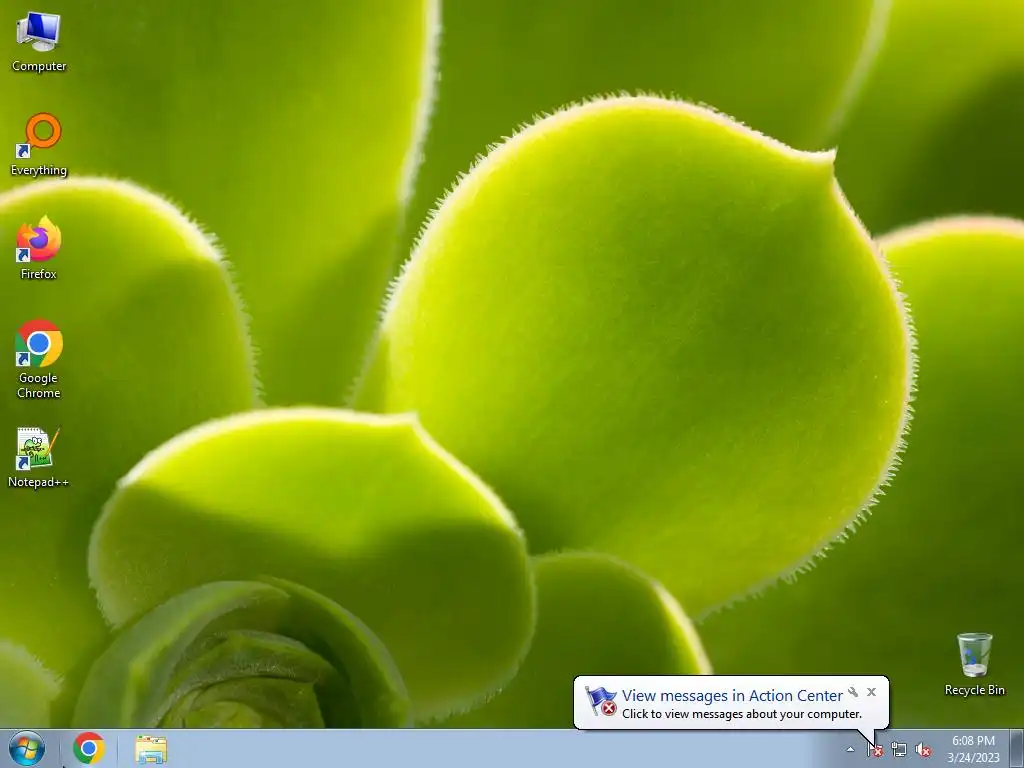The height and width of the screenshot is (768, 1024).
Task: Click the flag icon inside the notification balloon
Action: [x=600, y=701]
